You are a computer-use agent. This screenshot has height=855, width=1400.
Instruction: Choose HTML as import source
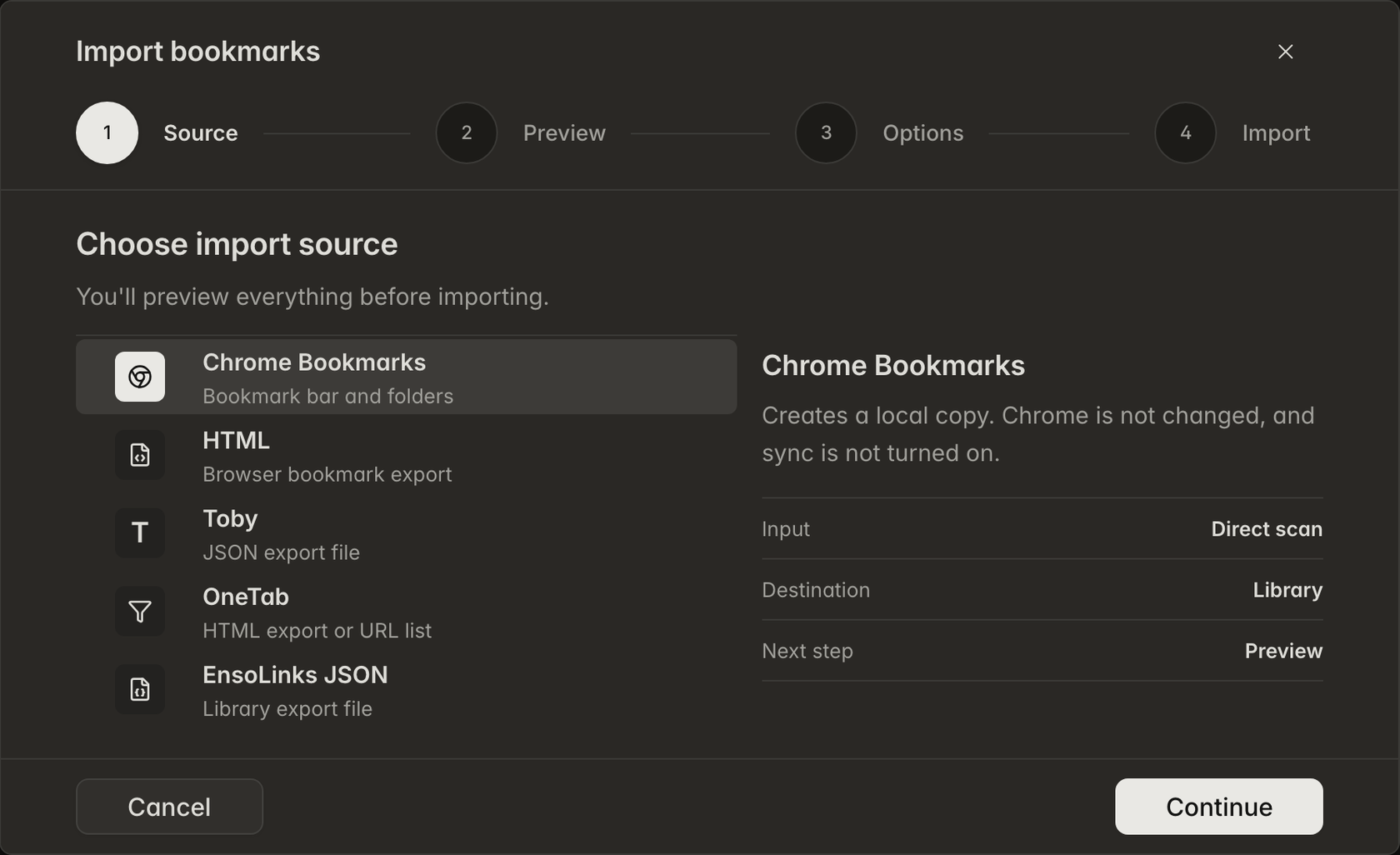tap(407, 455)
